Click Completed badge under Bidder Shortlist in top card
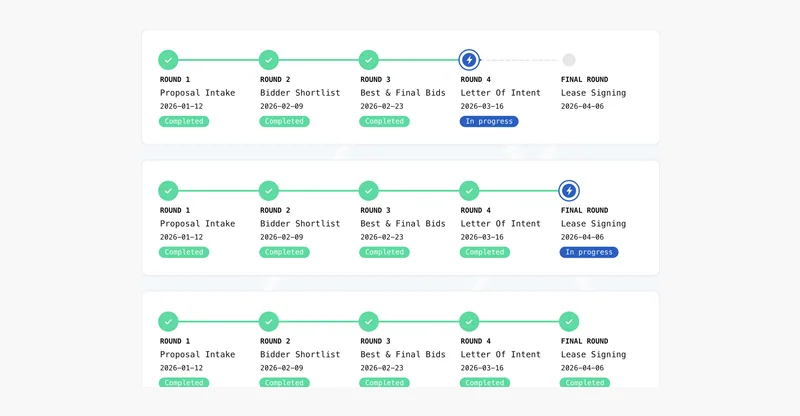 tap(284, 121)
